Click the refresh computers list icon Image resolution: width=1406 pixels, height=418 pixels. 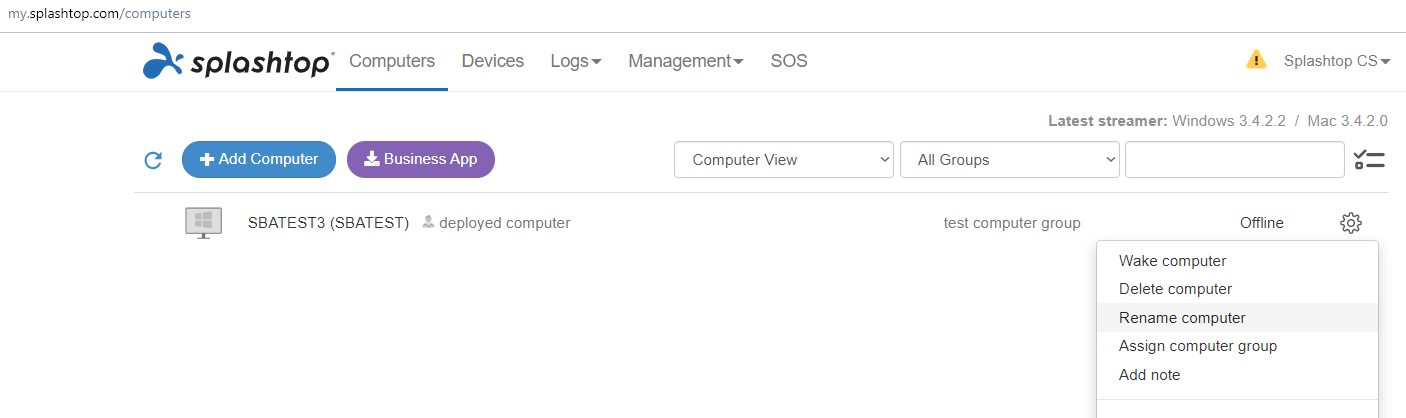pos(153,160)
